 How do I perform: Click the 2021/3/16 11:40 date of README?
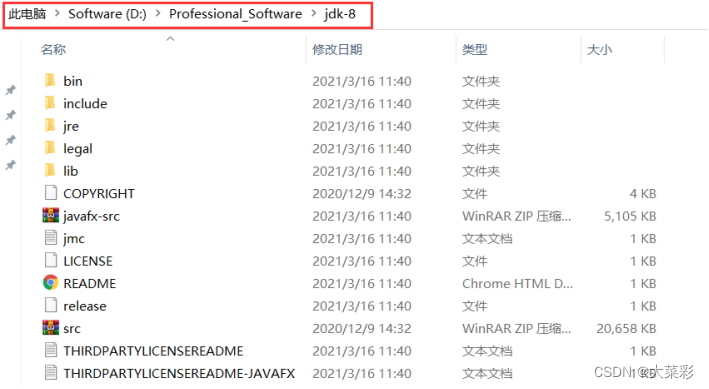click(x=362, y=284)
